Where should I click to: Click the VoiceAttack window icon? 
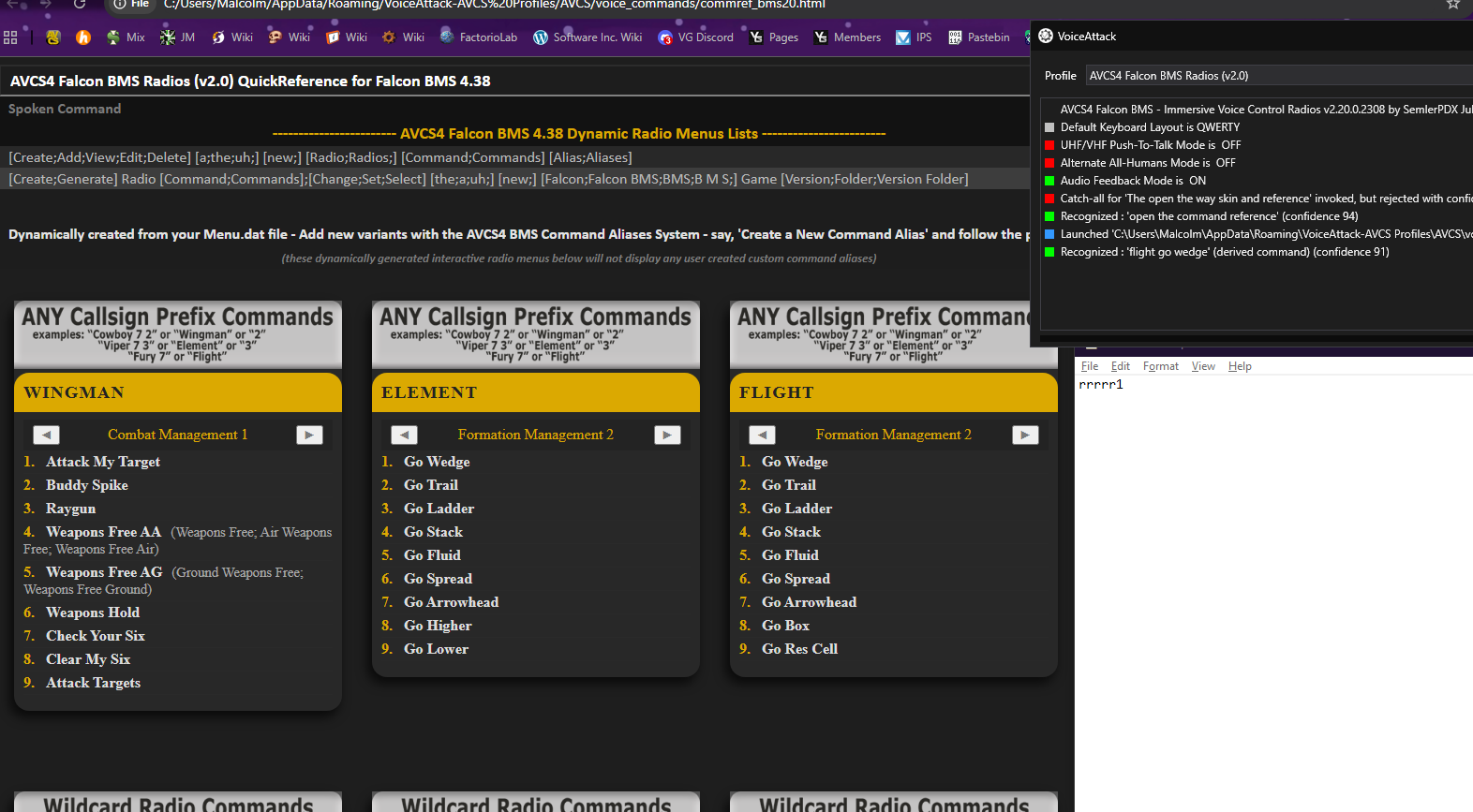(x=1046, y=36)
